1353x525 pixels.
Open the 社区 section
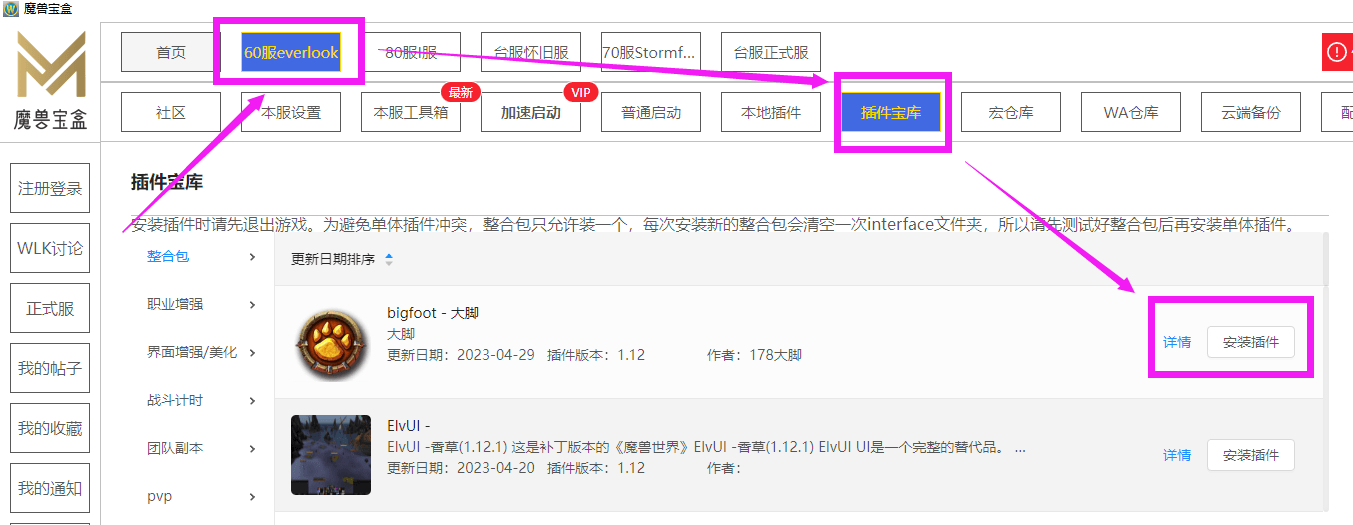click(x=171, y=112)
